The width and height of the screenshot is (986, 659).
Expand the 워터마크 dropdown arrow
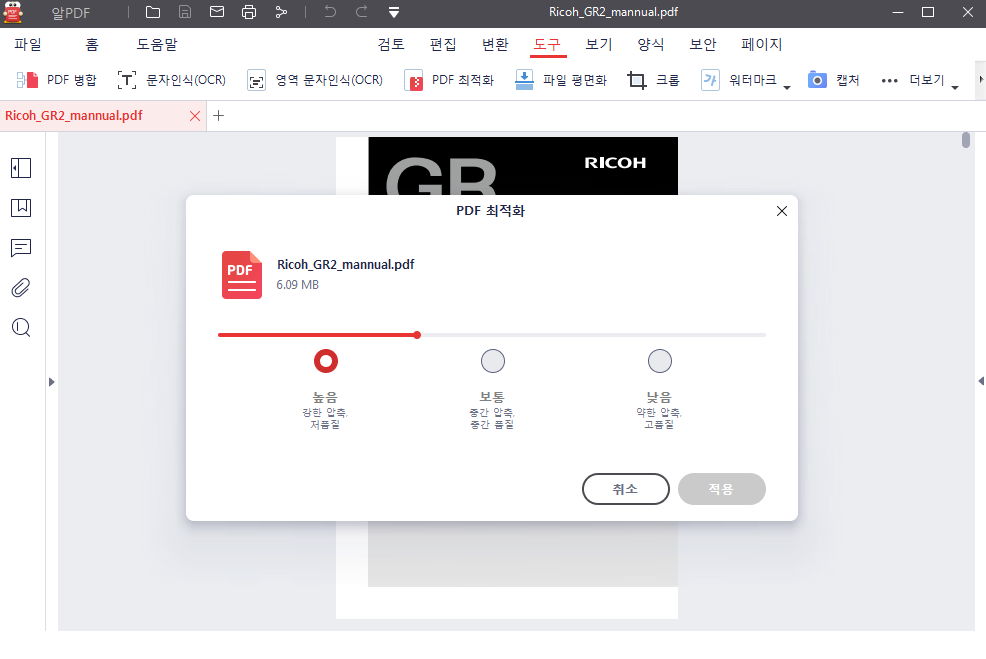click(787, 87)
